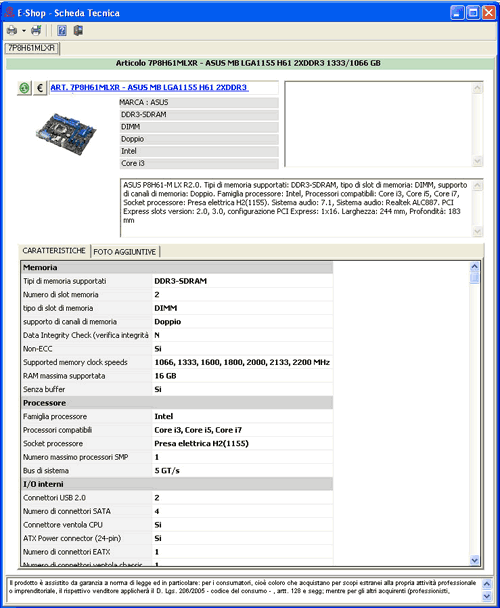The image size is (500, 608).
Task: Switch to the FOTO AGGIUNTIVE tab
Action: [x=125, y=252]
